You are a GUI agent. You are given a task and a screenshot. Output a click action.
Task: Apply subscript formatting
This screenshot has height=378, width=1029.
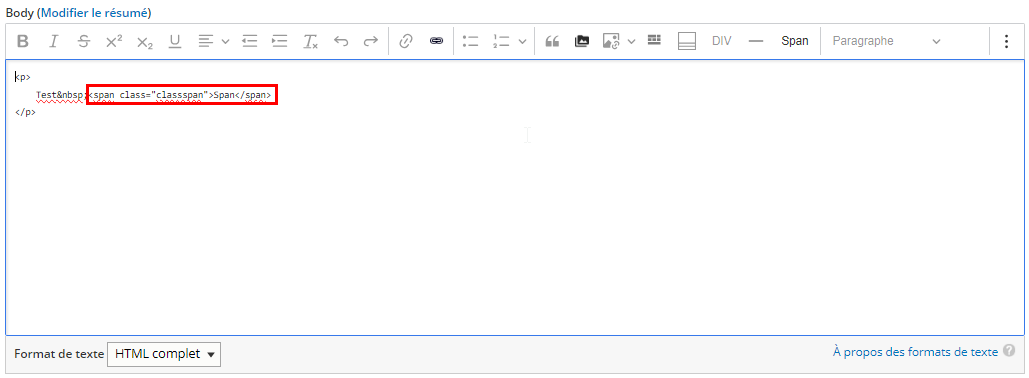[144, 41]
